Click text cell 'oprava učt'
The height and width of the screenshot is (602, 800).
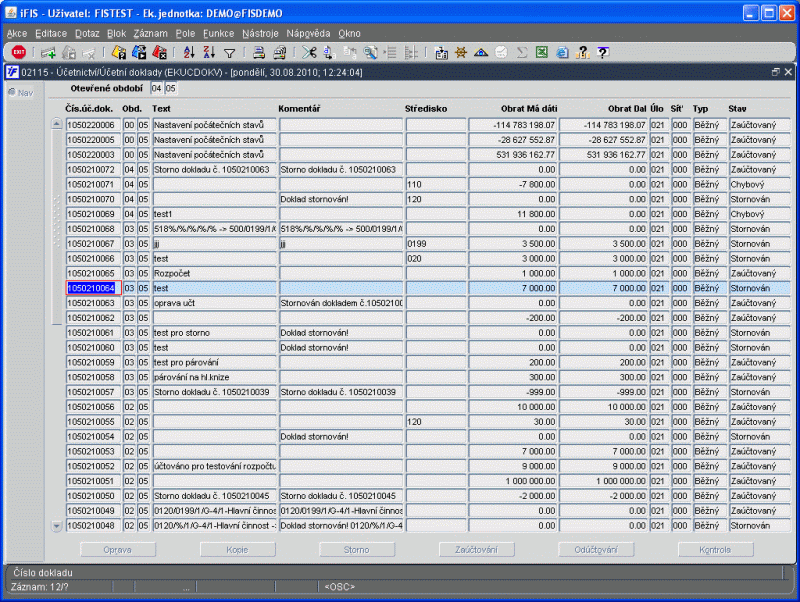214,303
